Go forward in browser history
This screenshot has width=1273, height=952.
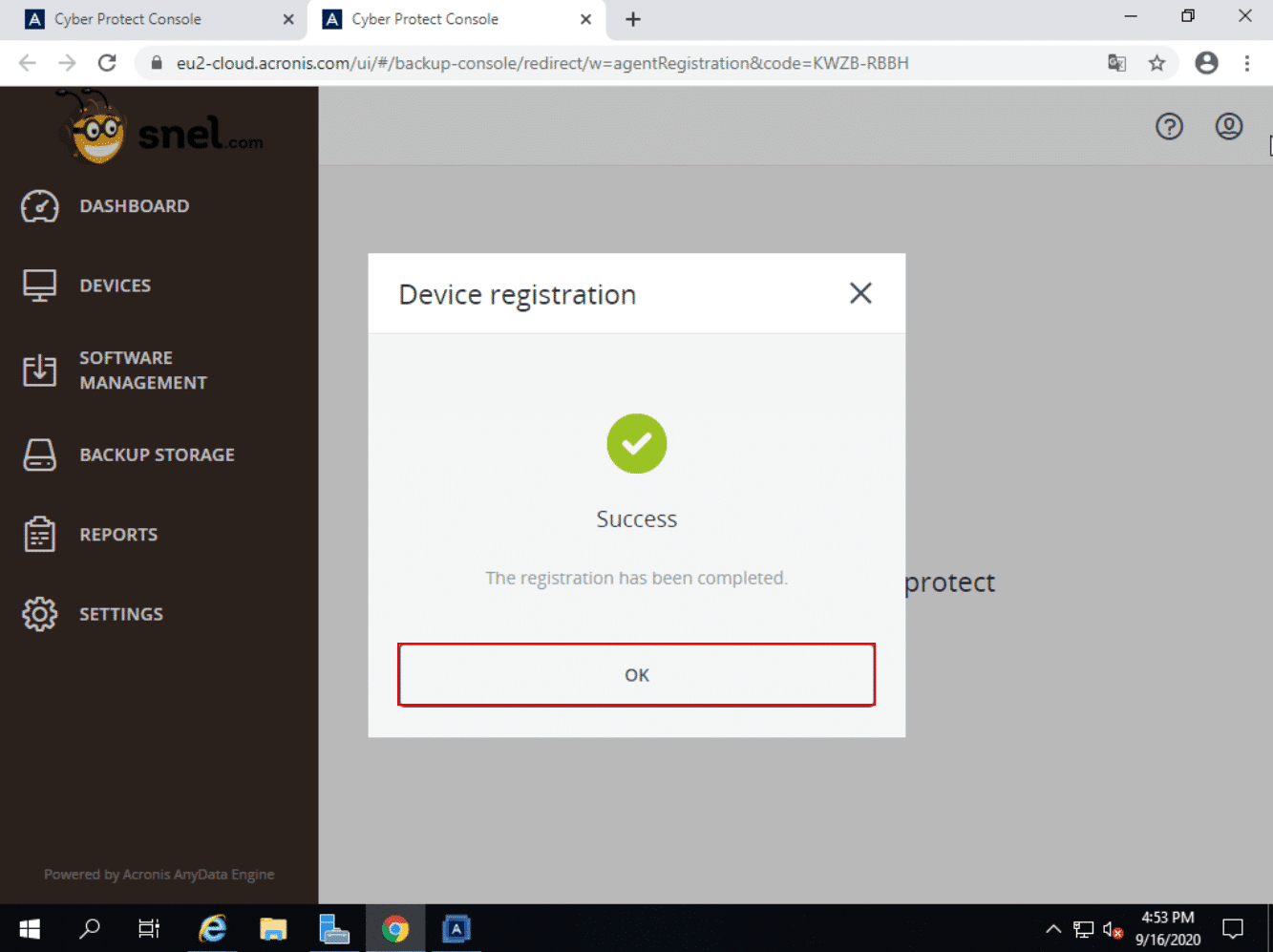point(67,63)
